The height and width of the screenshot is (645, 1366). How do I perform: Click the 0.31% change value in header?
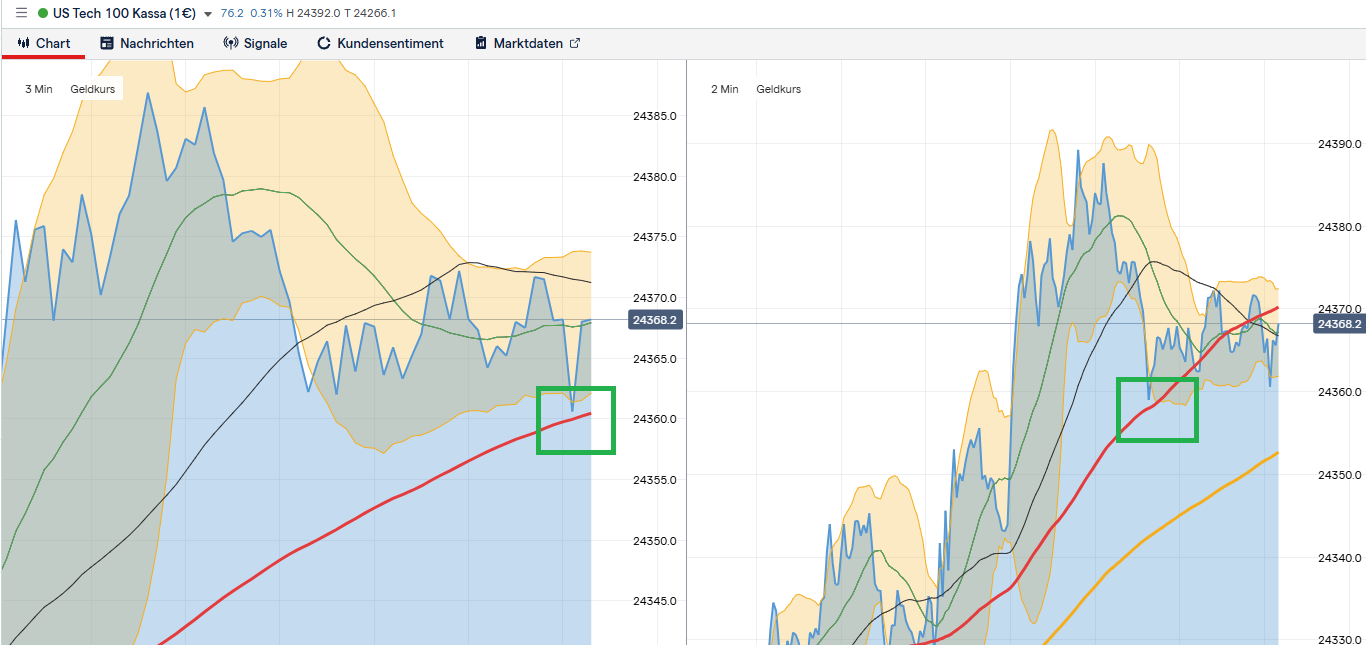point(265,13)
